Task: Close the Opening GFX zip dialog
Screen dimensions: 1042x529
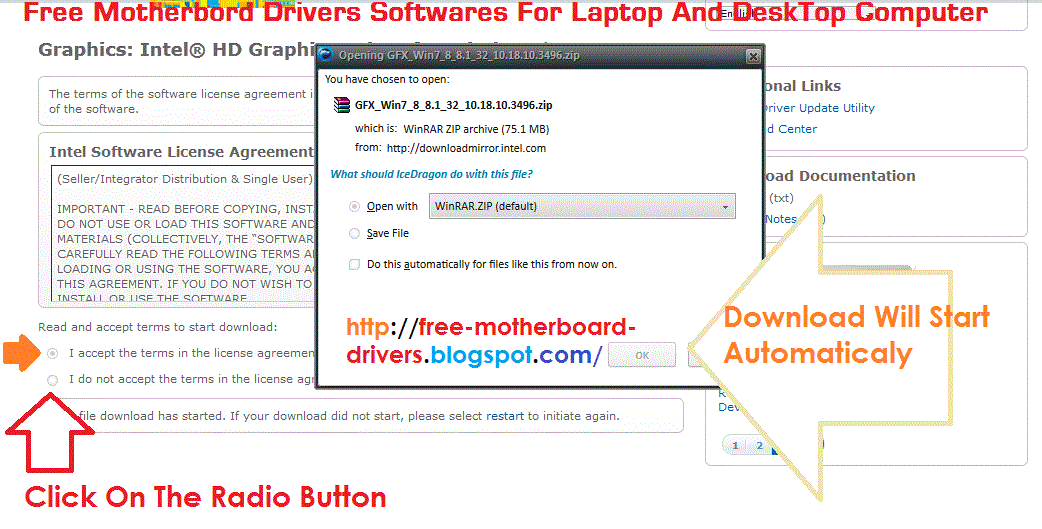Action: tap(753, 56)
